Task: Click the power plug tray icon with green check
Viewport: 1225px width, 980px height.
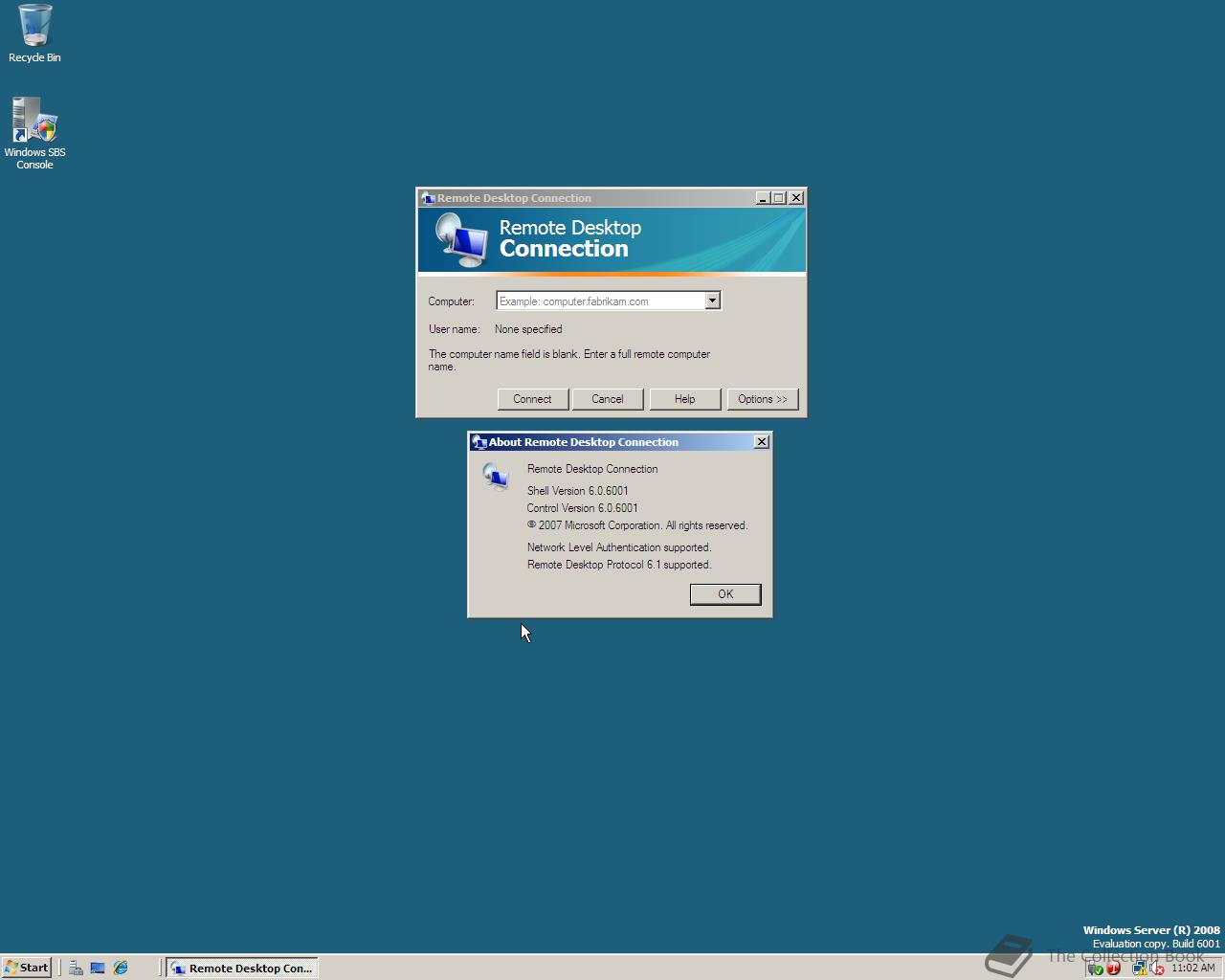Action: 1096,969
